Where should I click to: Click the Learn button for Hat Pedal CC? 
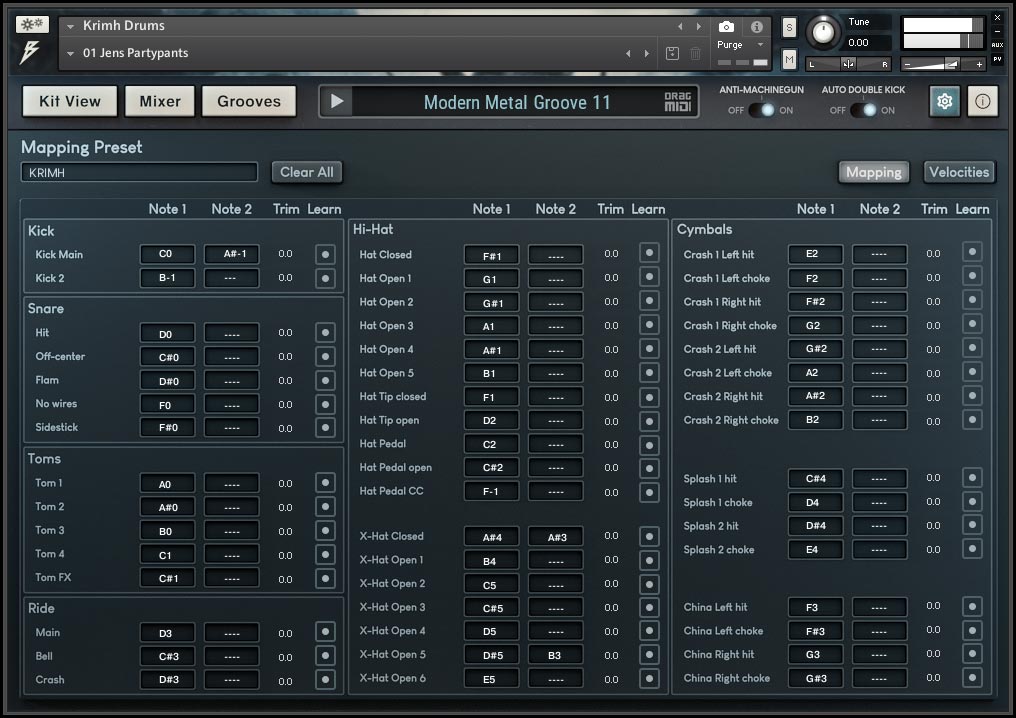point(649,492)
